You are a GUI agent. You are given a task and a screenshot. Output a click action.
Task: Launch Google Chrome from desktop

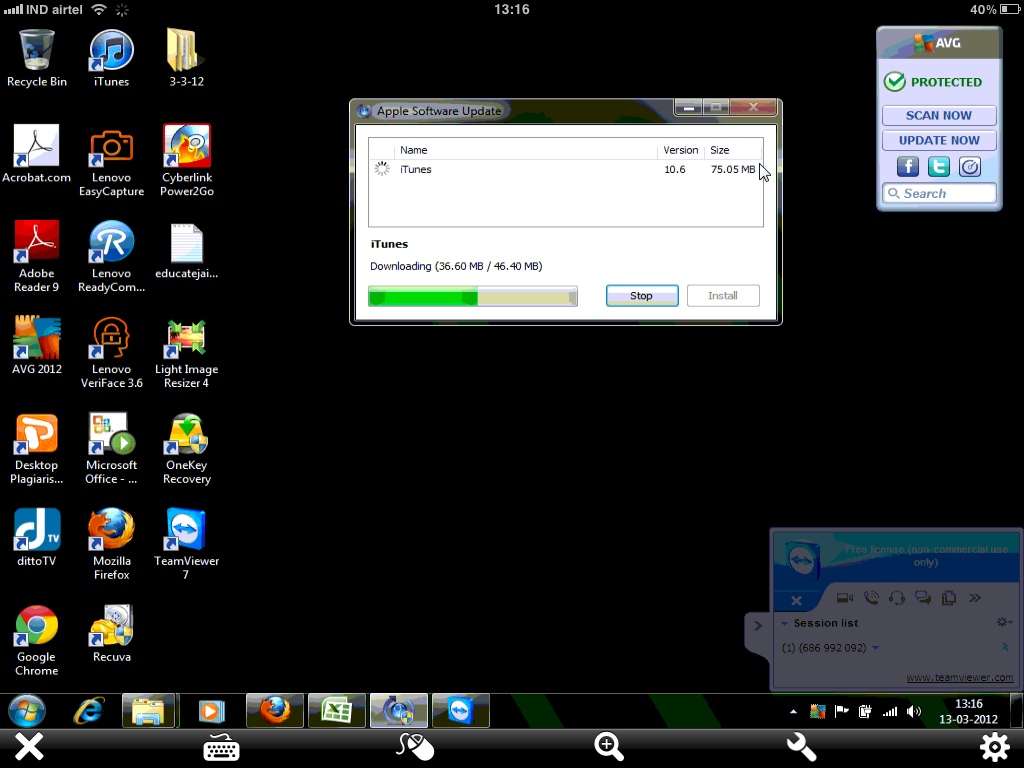click(37, 640)
